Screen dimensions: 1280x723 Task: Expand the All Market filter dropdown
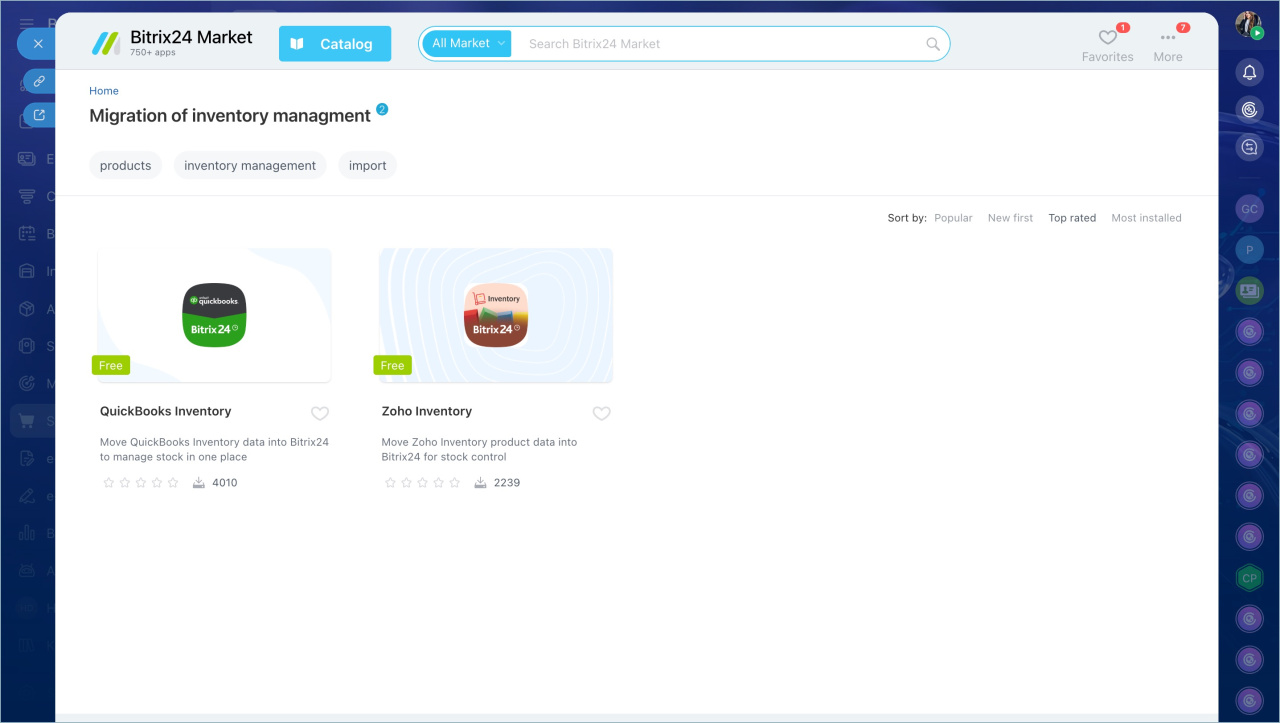[x=467, y=43]
